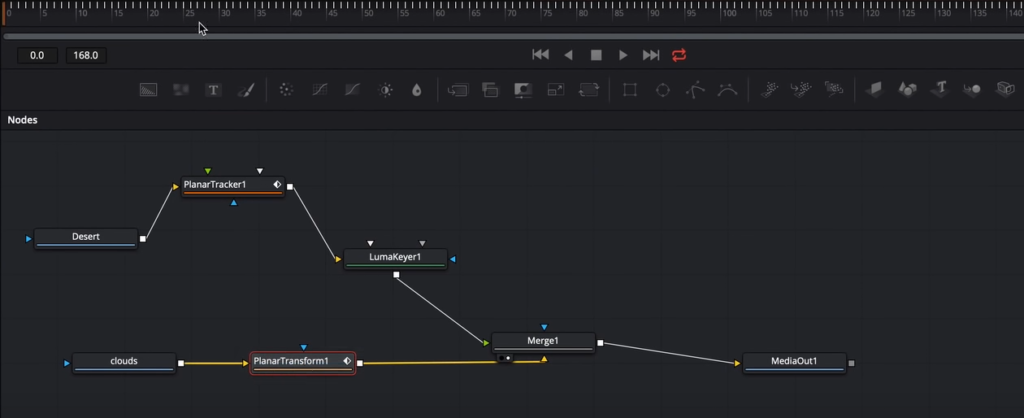Click the output square of the Desert node
1024x418 pixels.
143,239
